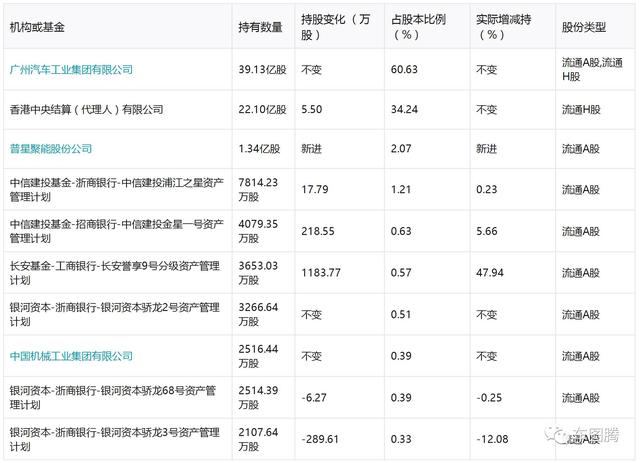
Task: Select the 34.24 share ratio cell
Action: coord(404,109)
